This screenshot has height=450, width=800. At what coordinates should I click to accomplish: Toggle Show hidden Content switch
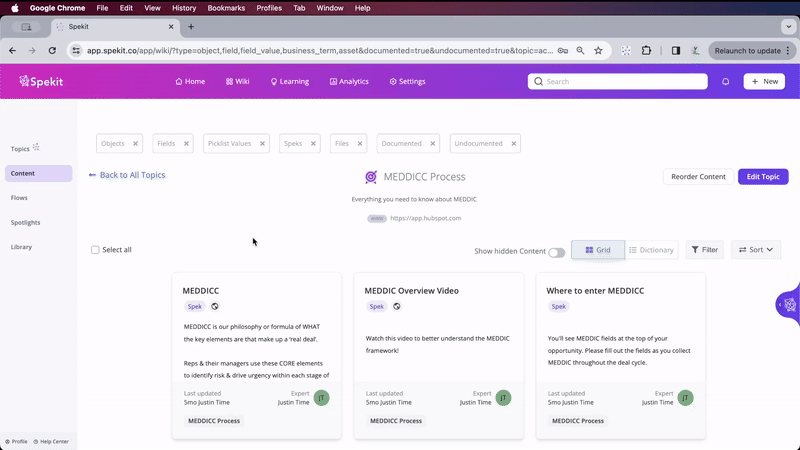click(557, 253)
